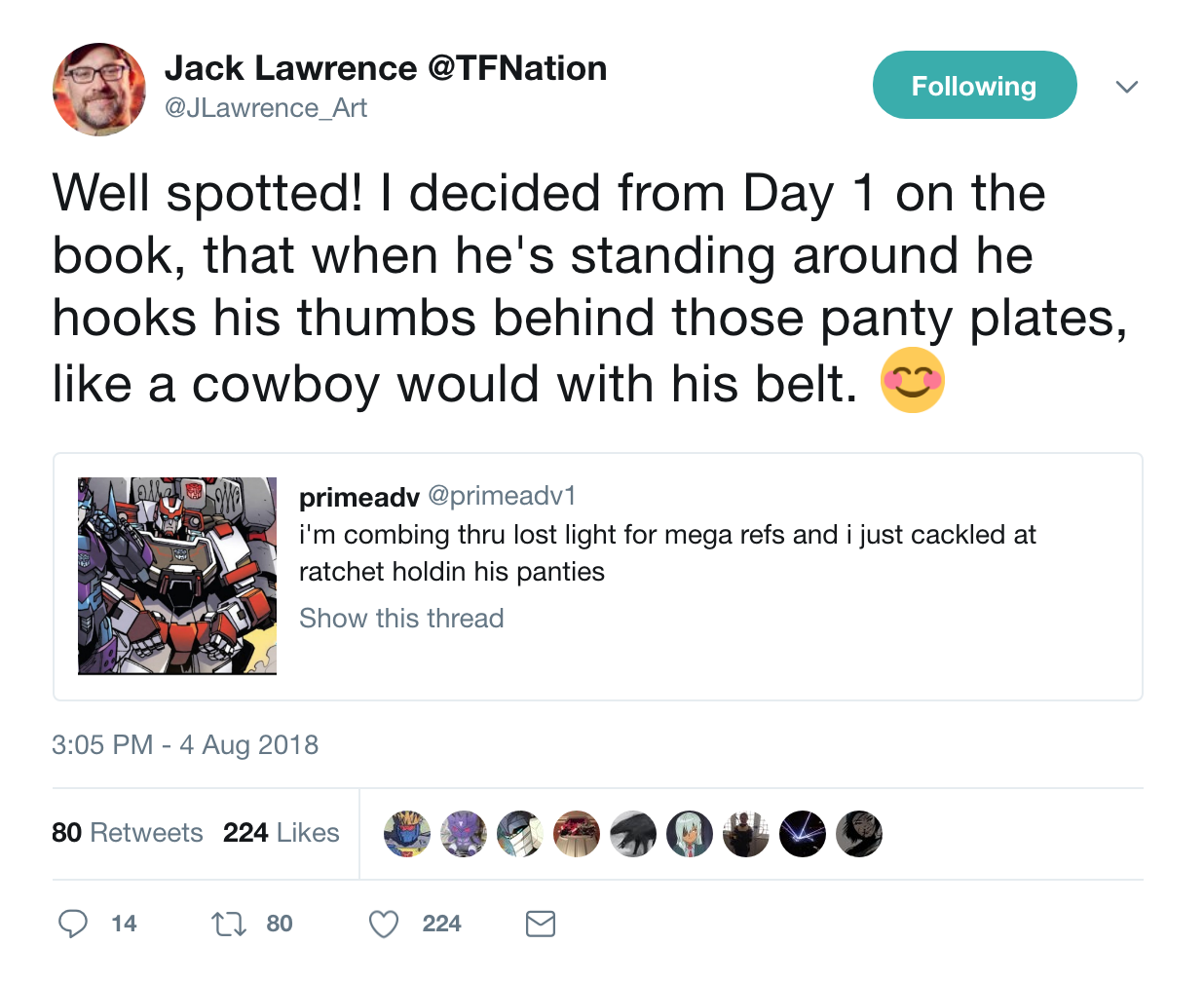Expand the tweet options chevron
1204x982 pixels.
pyautogui.click(x=1127, y=87)
